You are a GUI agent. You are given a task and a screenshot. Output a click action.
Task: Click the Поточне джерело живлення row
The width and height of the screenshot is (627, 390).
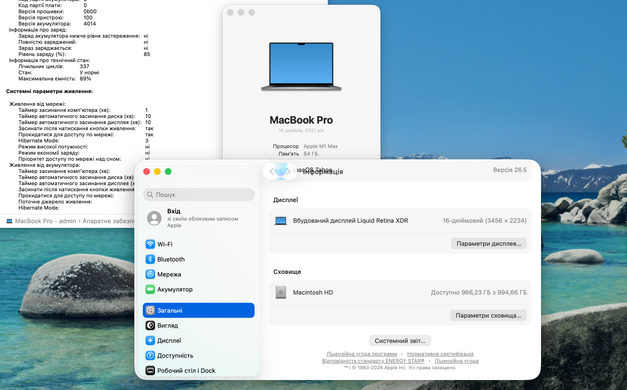click(x=55, y=202)
